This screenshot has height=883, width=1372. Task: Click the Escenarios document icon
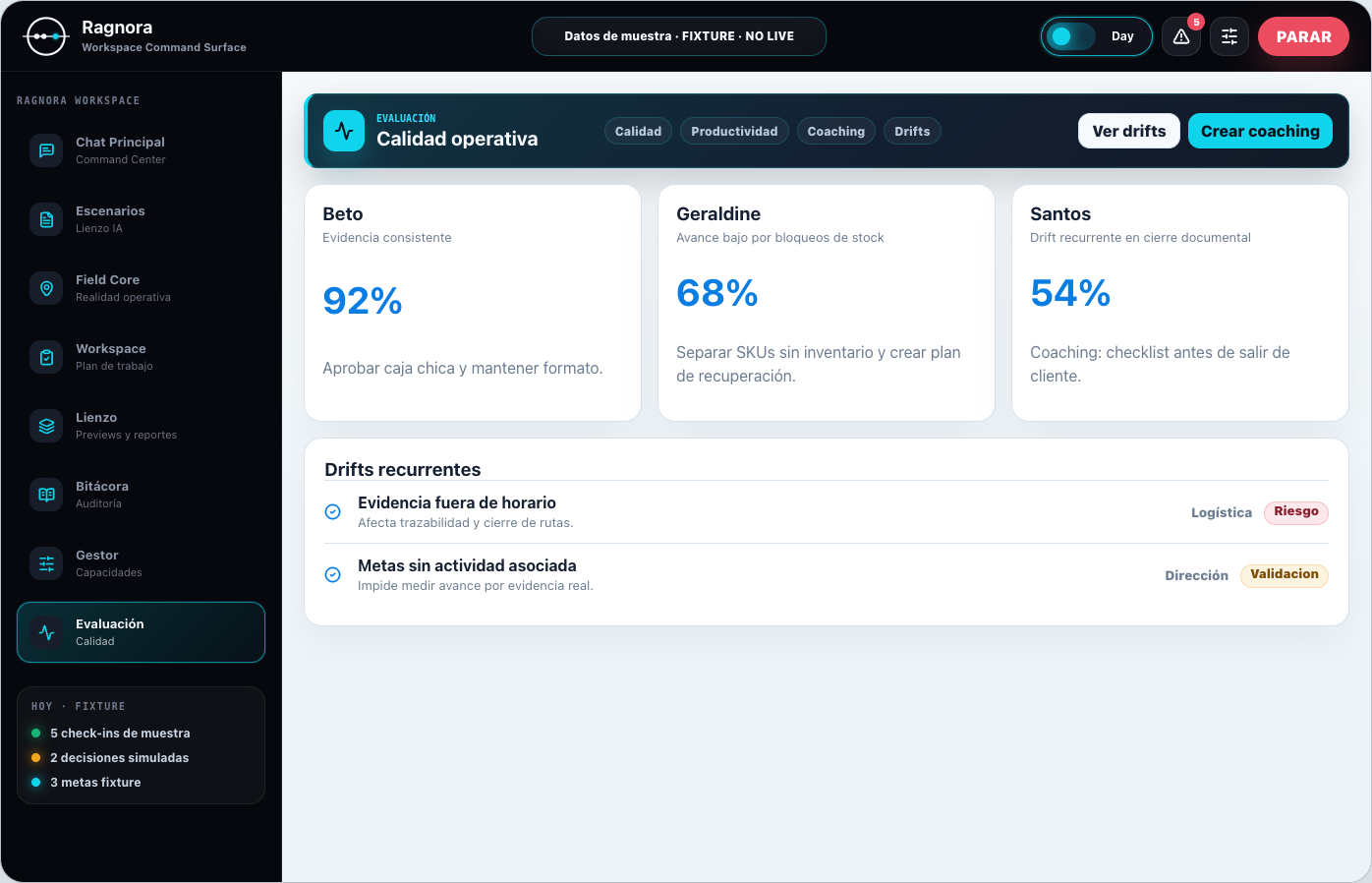46,219
